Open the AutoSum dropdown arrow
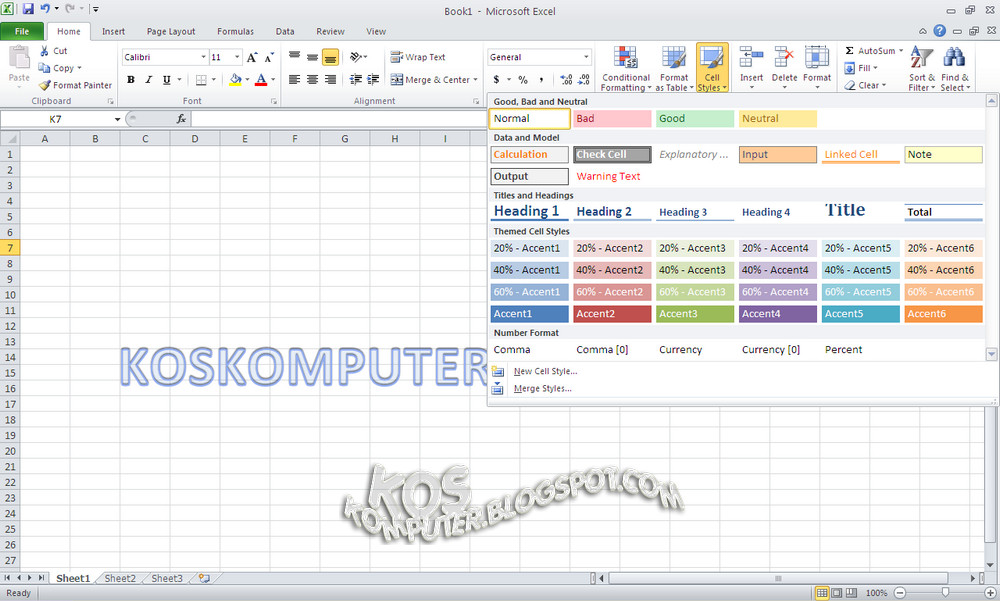 [901, 50]
